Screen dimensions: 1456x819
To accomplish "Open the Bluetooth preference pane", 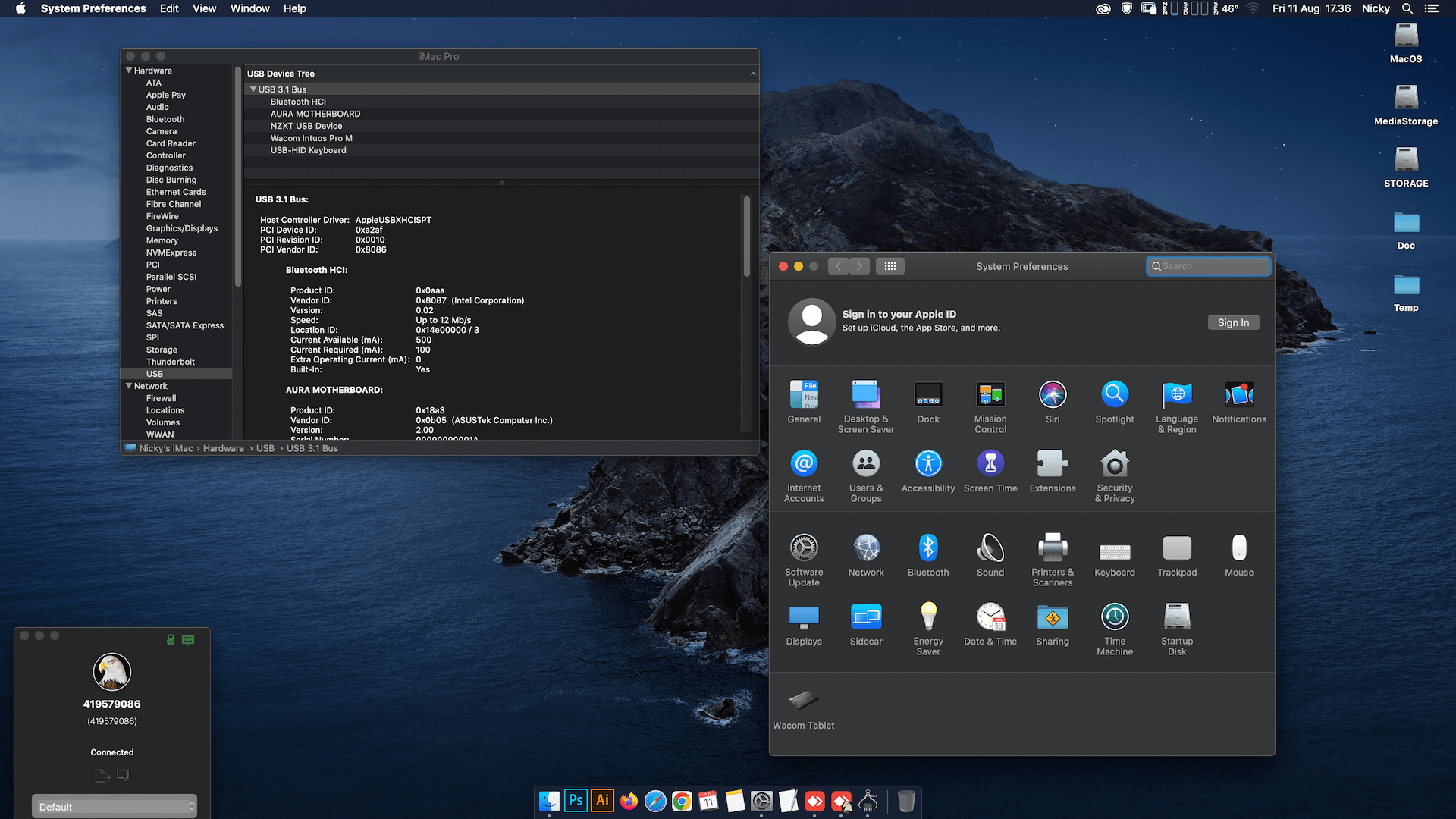I will pos(928,555).
